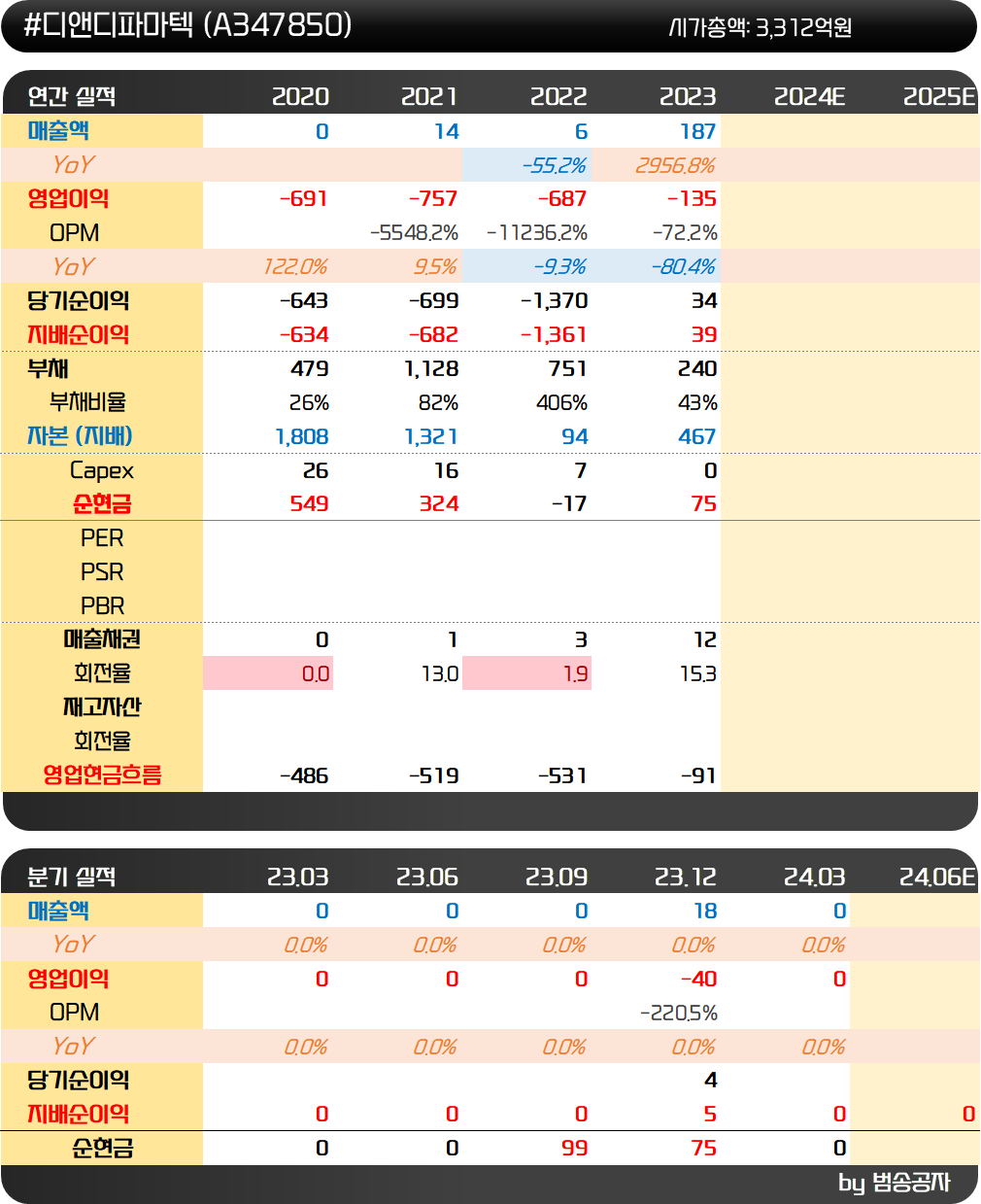The image size is (981, 1204).
Task: Click the Capex value 26
Action: point(316,470)
